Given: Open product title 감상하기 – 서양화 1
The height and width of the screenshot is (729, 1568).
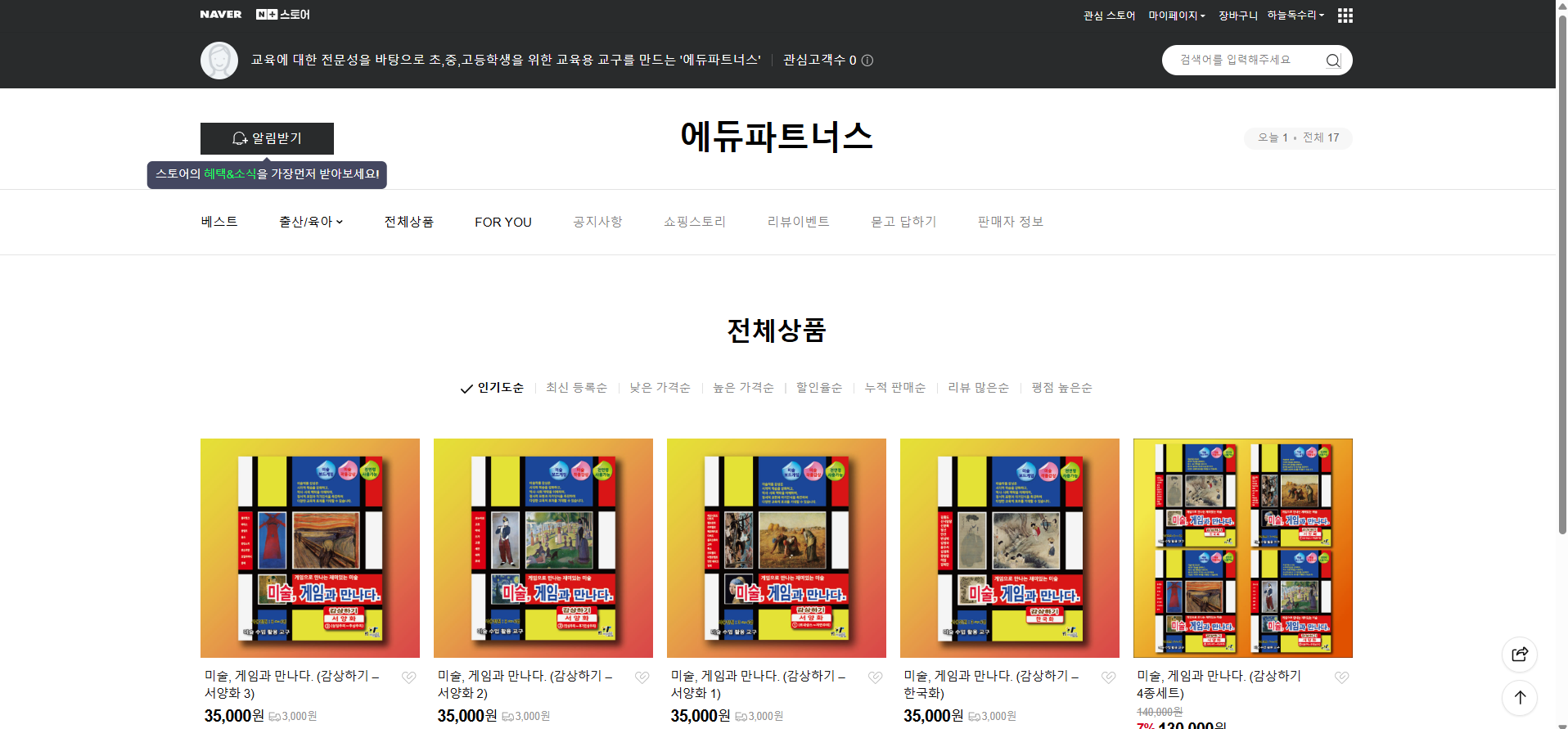Looking at the screenshot, I should [x=759, y=684].
